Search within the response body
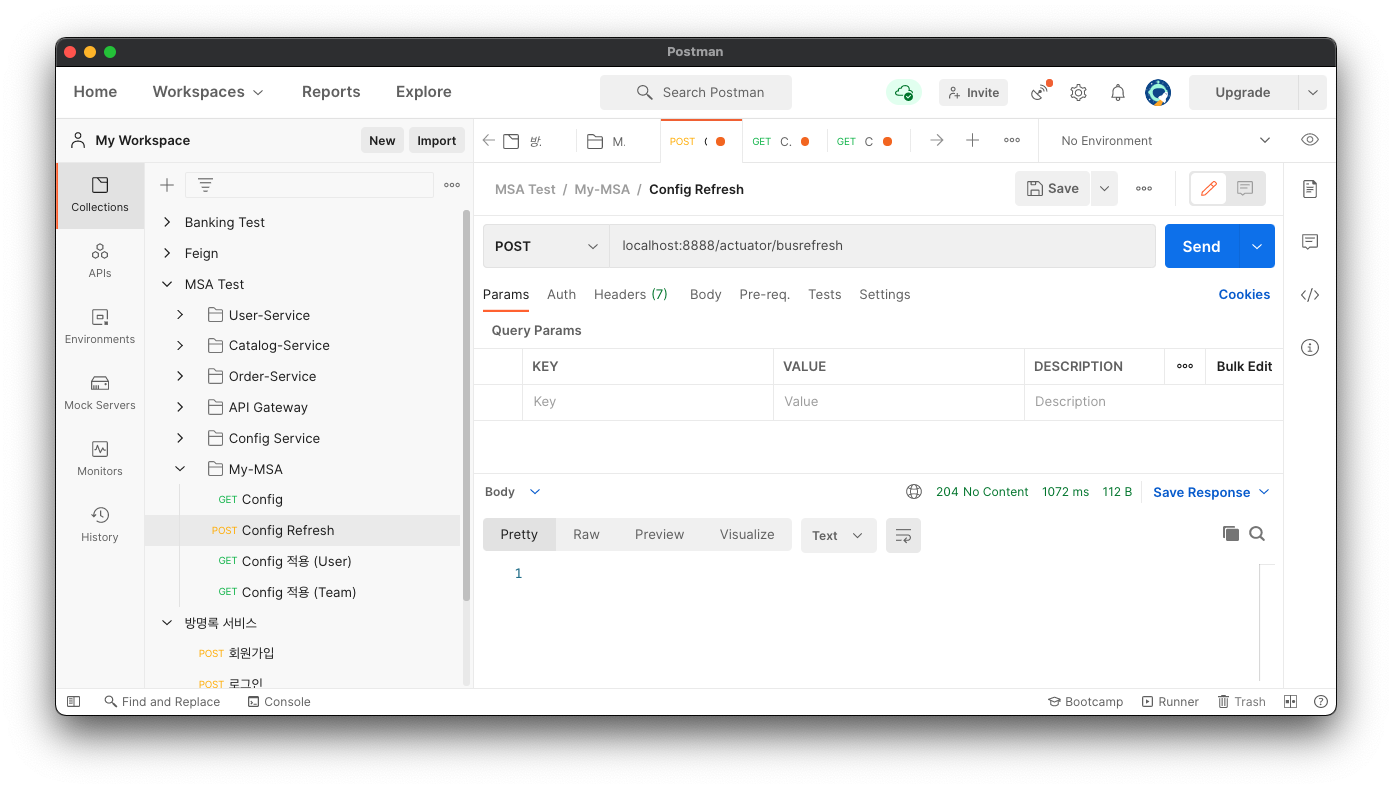Viewport: 1392px width, 789px height. coord(1257,534)
